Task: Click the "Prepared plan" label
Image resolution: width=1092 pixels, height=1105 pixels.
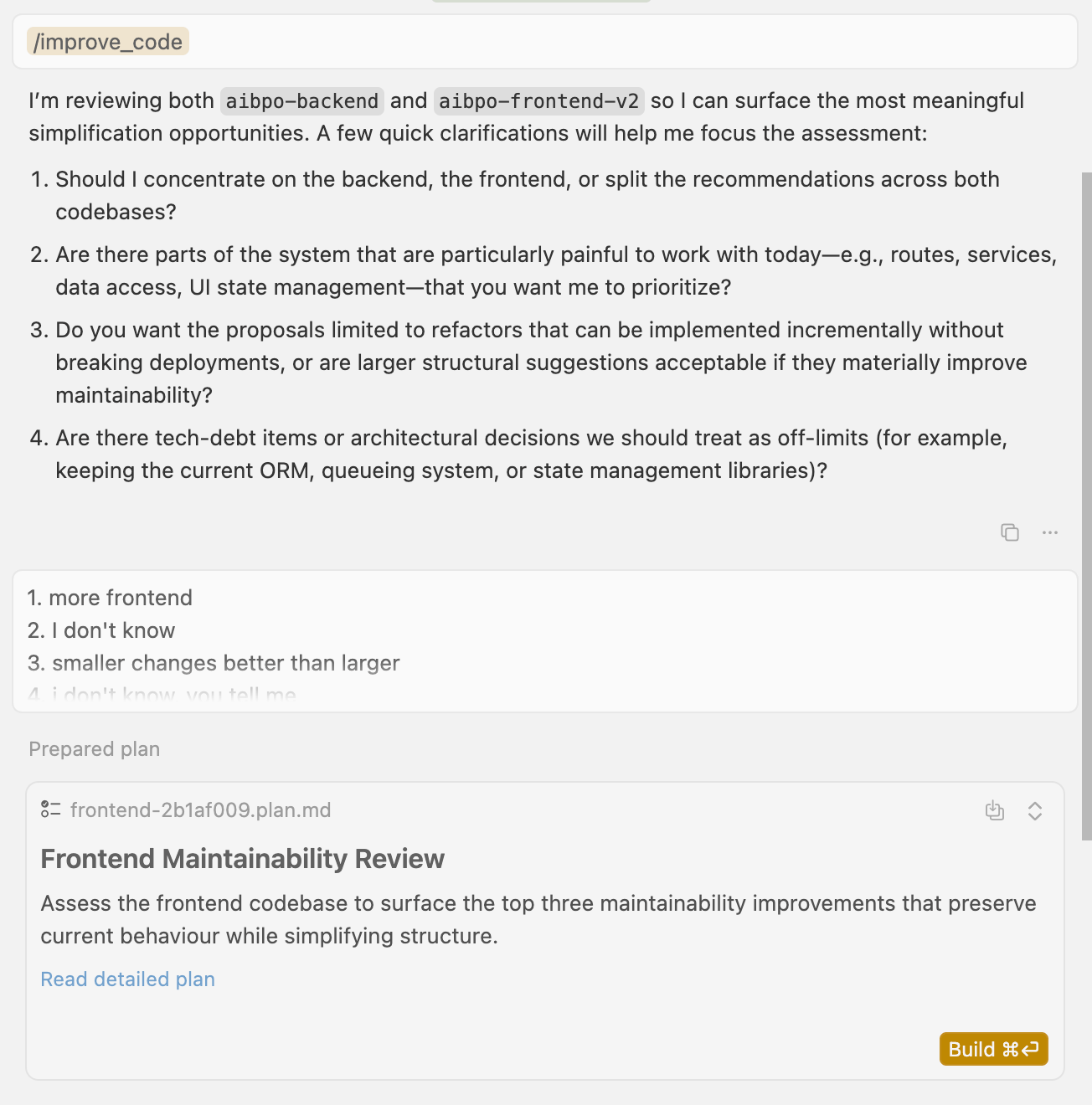Action: 94,749
